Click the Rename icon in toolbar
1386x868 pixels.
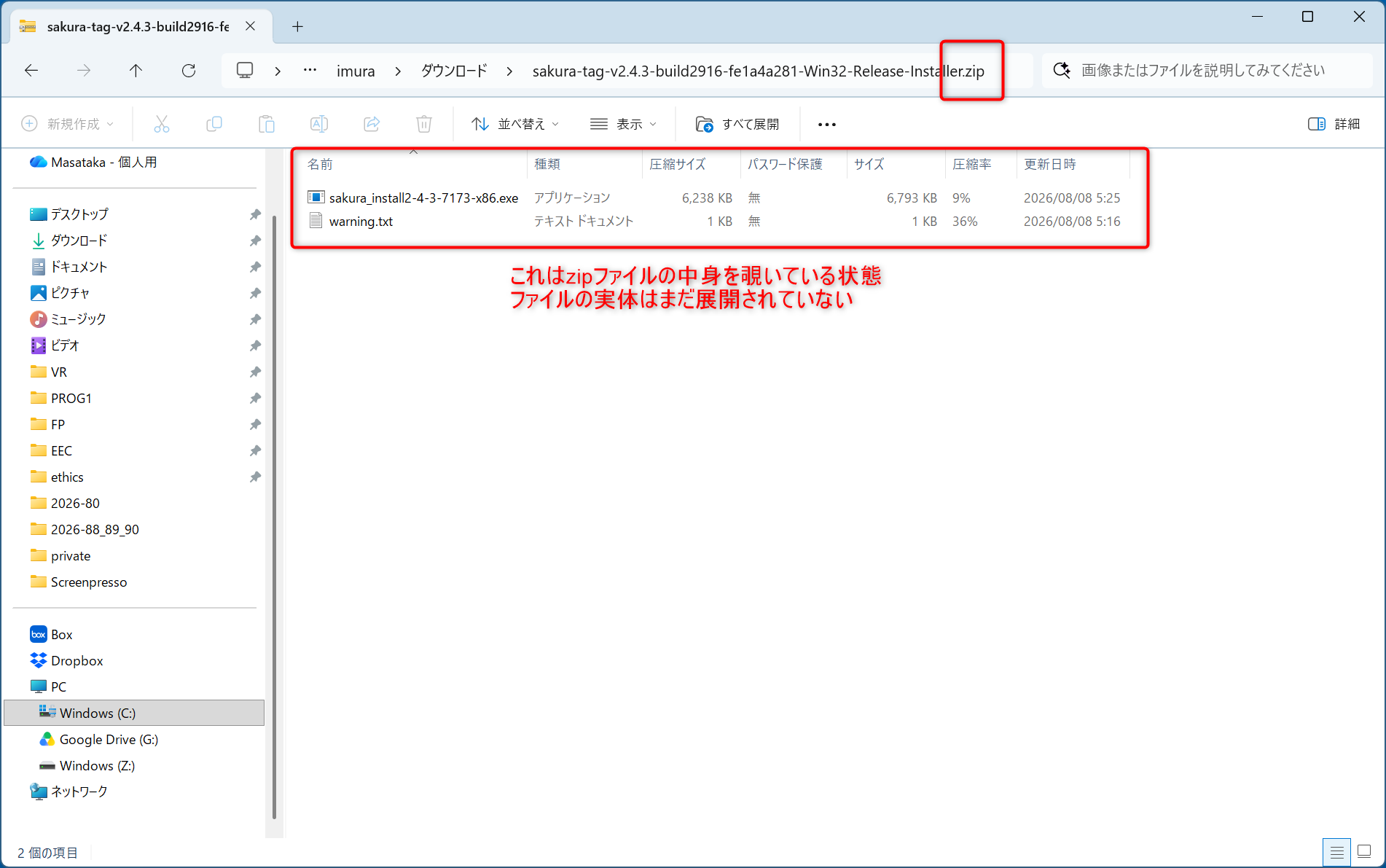point(319,124)
